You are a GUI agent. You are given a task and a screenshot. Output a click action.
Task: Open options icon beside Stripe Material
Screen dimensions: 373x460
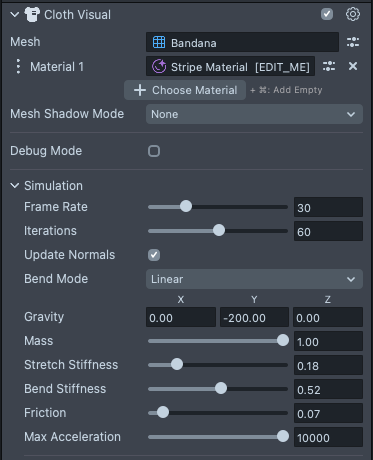[329, 66]
